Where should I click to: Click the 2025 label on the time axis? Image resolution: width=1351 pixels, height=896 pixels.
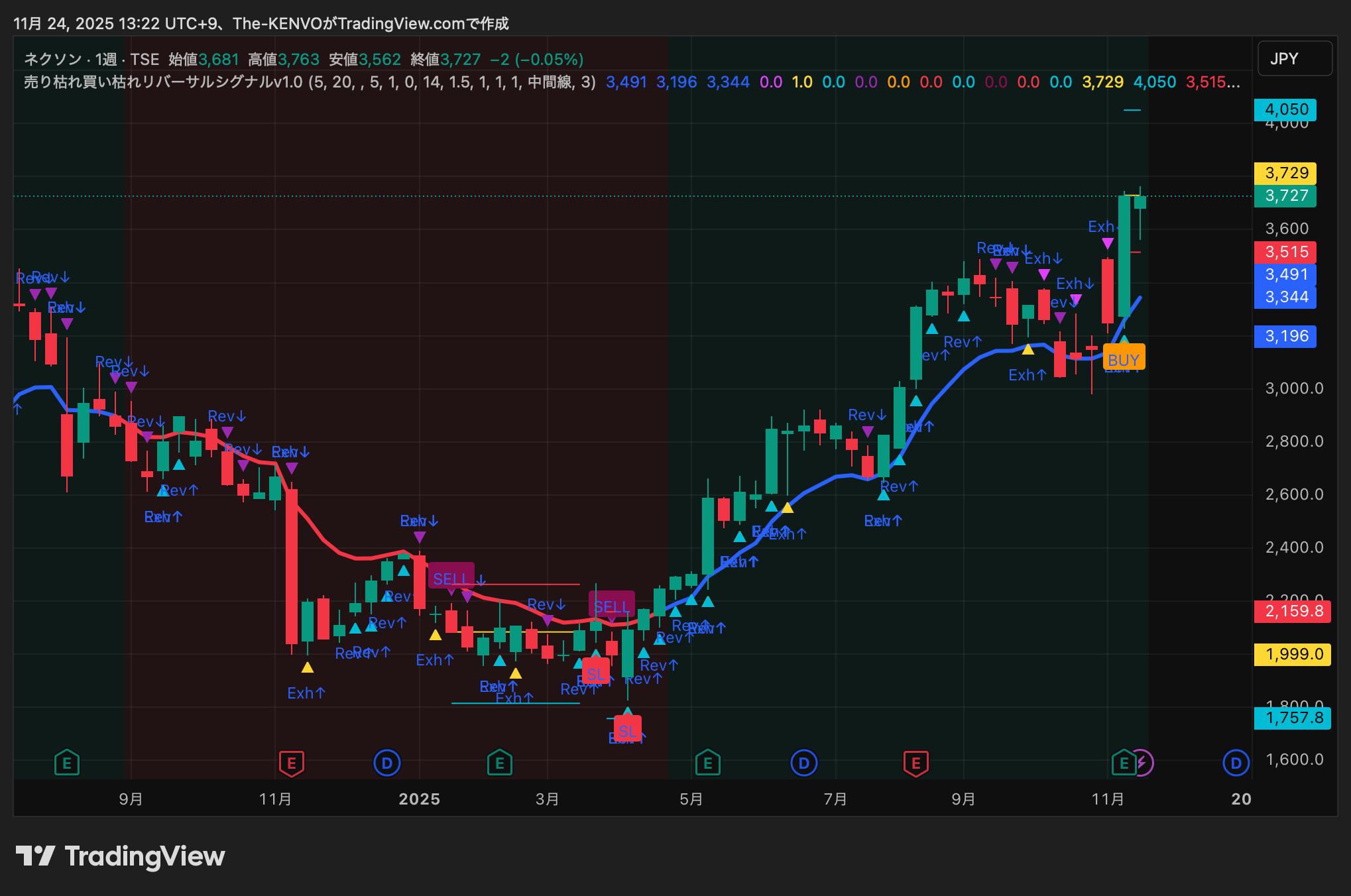coord(419,799)
